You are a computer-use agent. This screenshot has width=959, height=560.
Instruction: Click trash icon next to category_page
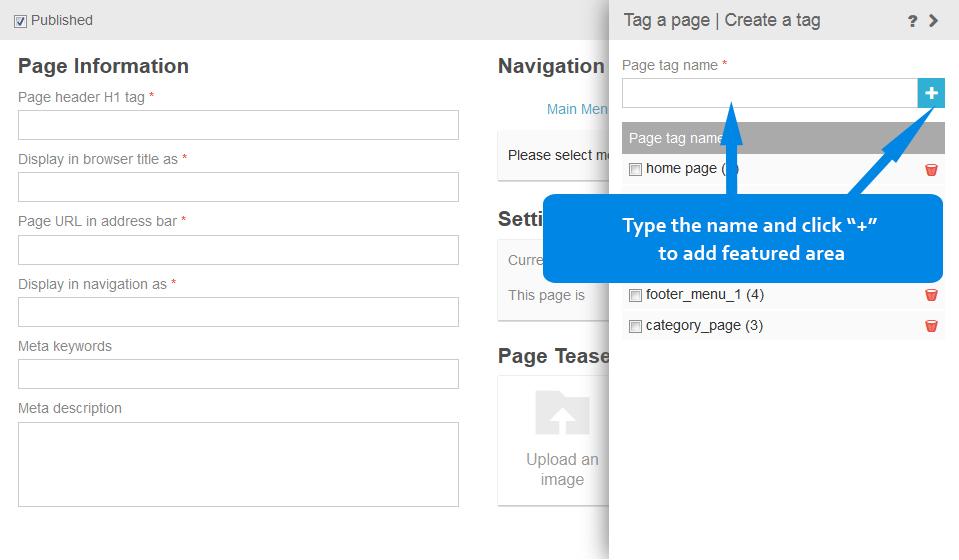pyautogui.click(x=931, y=326)
